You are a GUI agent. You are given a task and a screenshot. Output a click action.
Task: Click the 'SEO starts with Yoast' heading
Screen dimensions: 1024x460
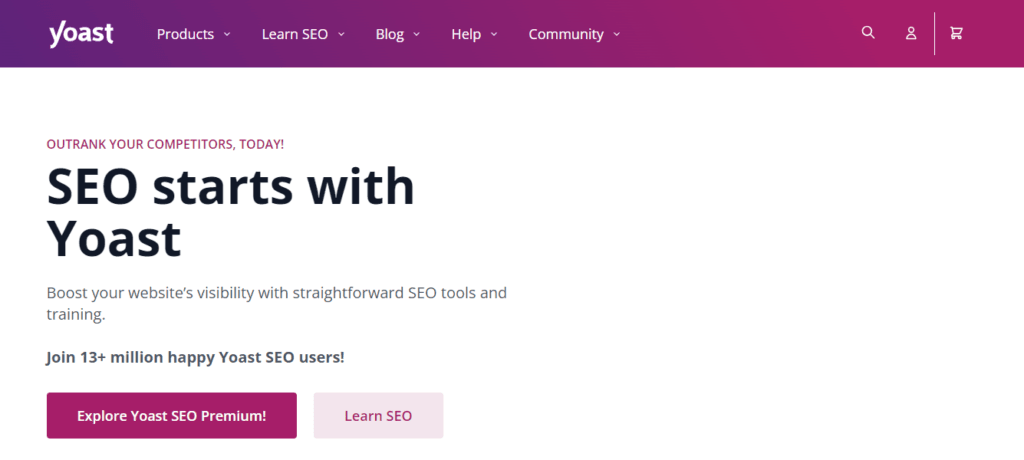[231, 212]
